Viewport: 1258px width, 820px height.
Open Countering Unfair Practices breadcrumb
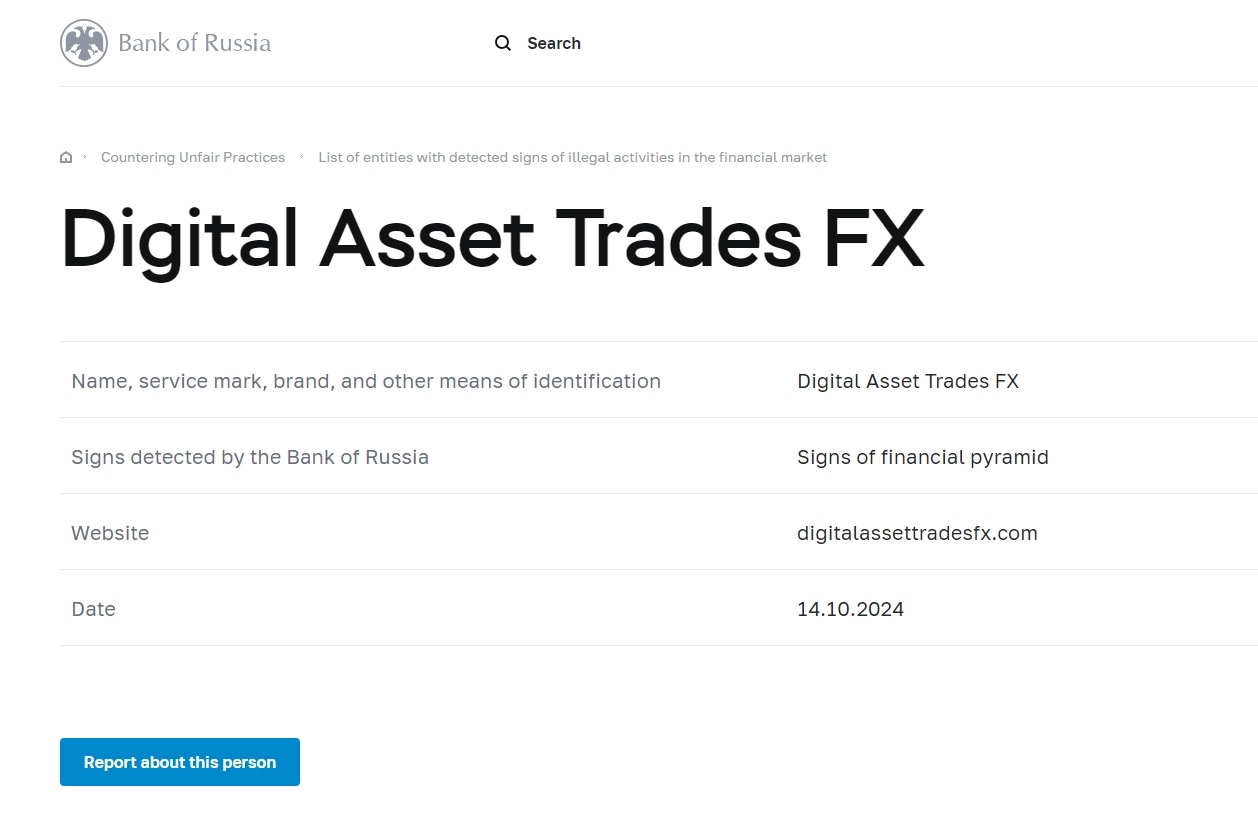[193, 157]
